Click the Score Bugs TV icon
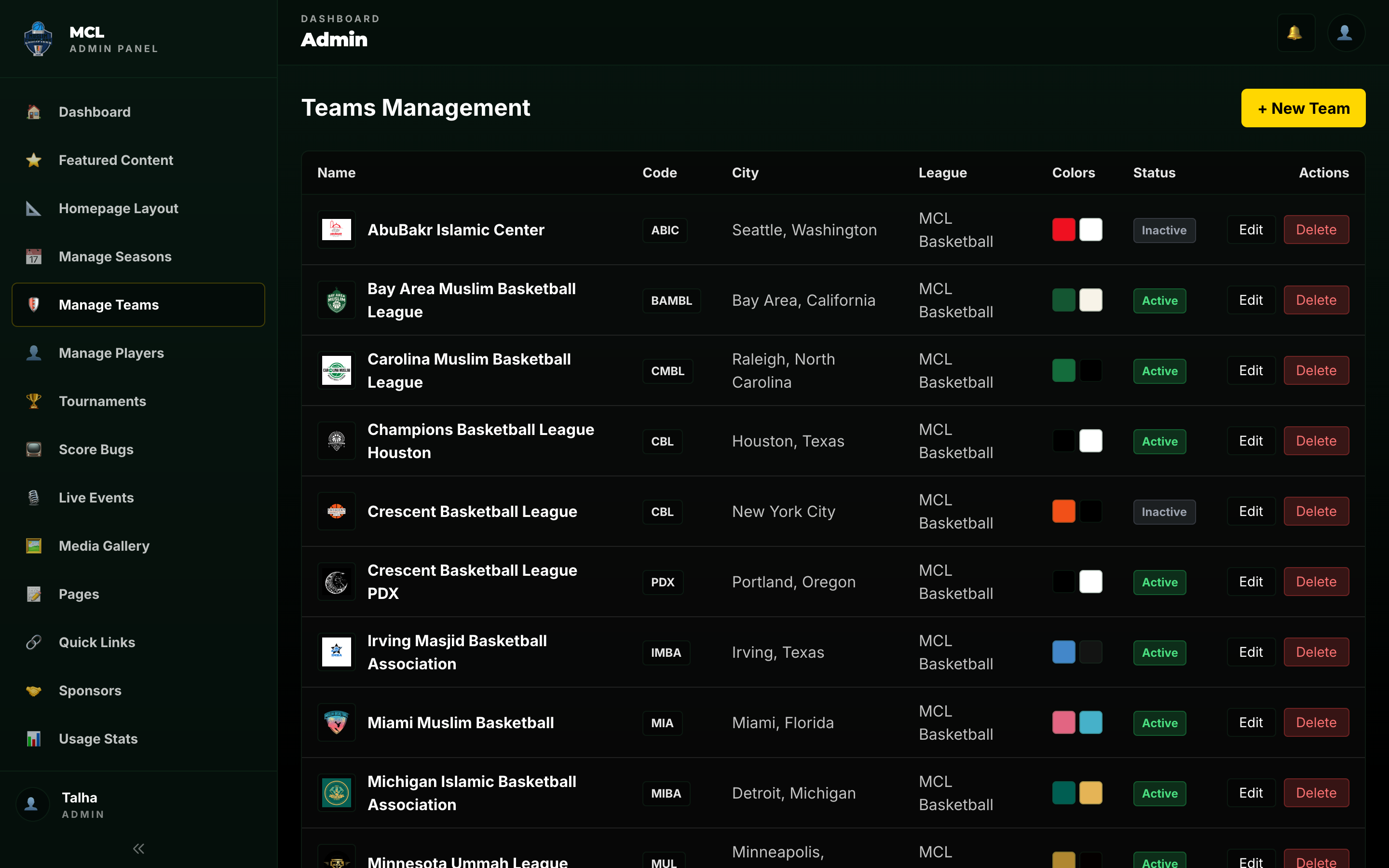Screen dimensions: 1389x868 tap(33, 449)
